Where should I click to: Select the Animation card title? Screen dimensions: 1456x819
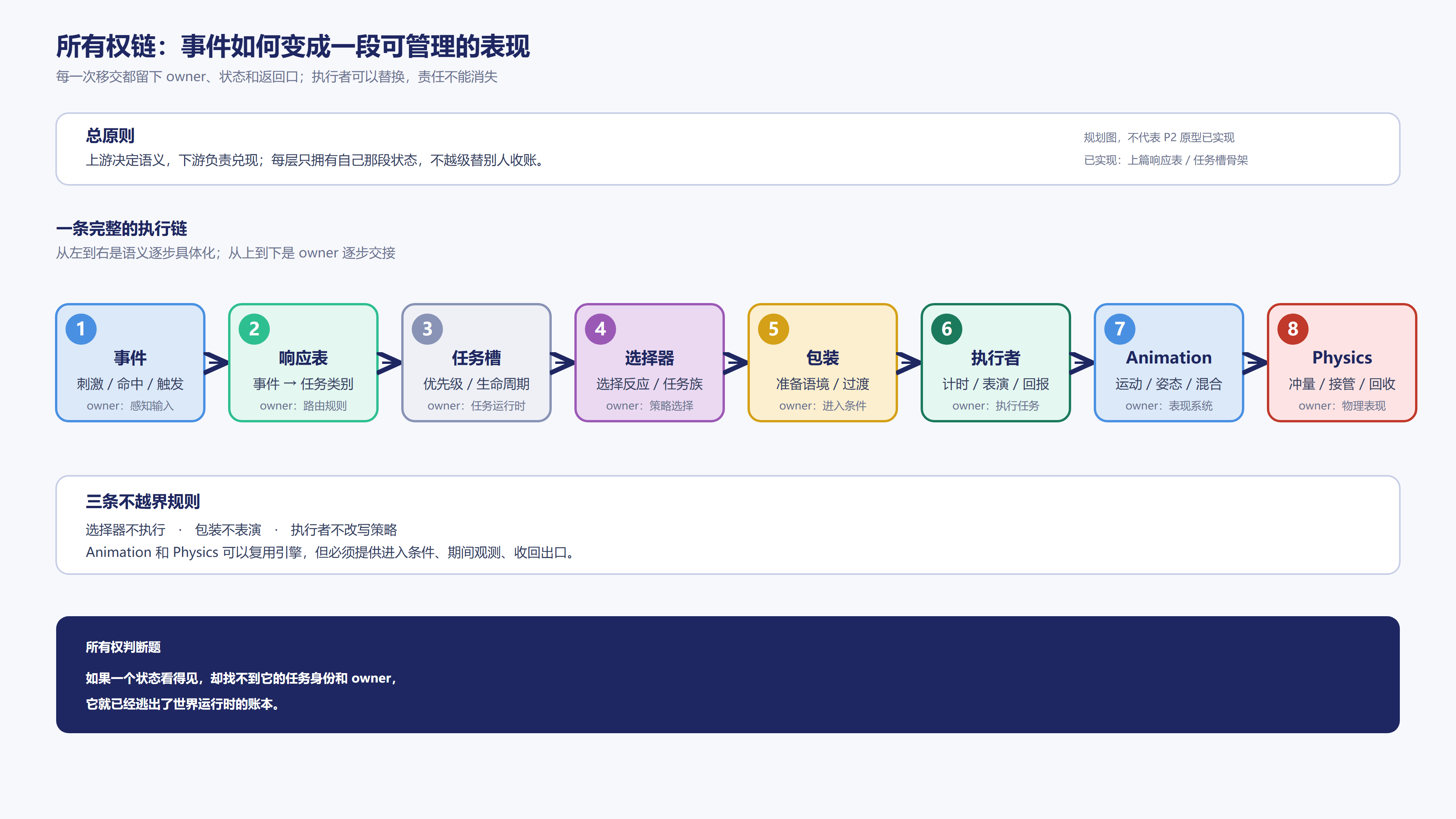[1169, 358]
